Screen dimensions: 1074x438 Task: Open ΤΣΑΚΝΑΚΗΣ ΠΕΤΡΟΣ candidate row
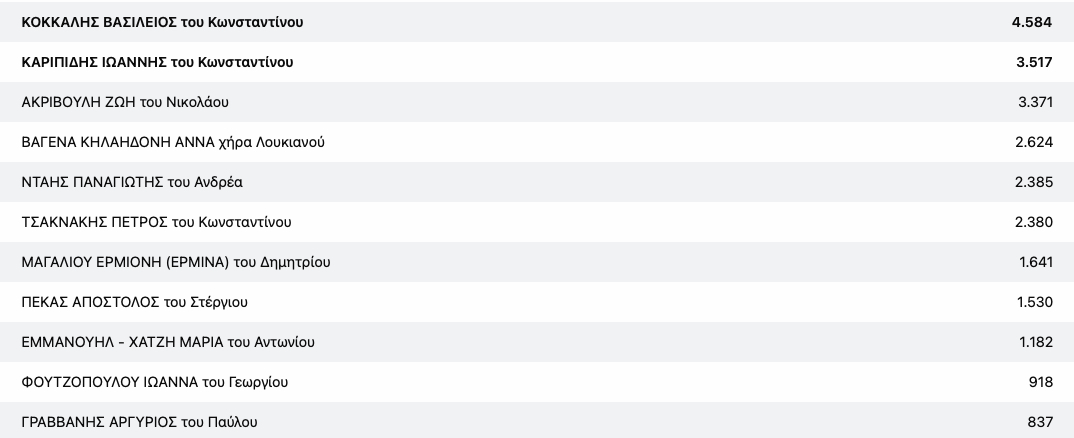tap(156, 222)
